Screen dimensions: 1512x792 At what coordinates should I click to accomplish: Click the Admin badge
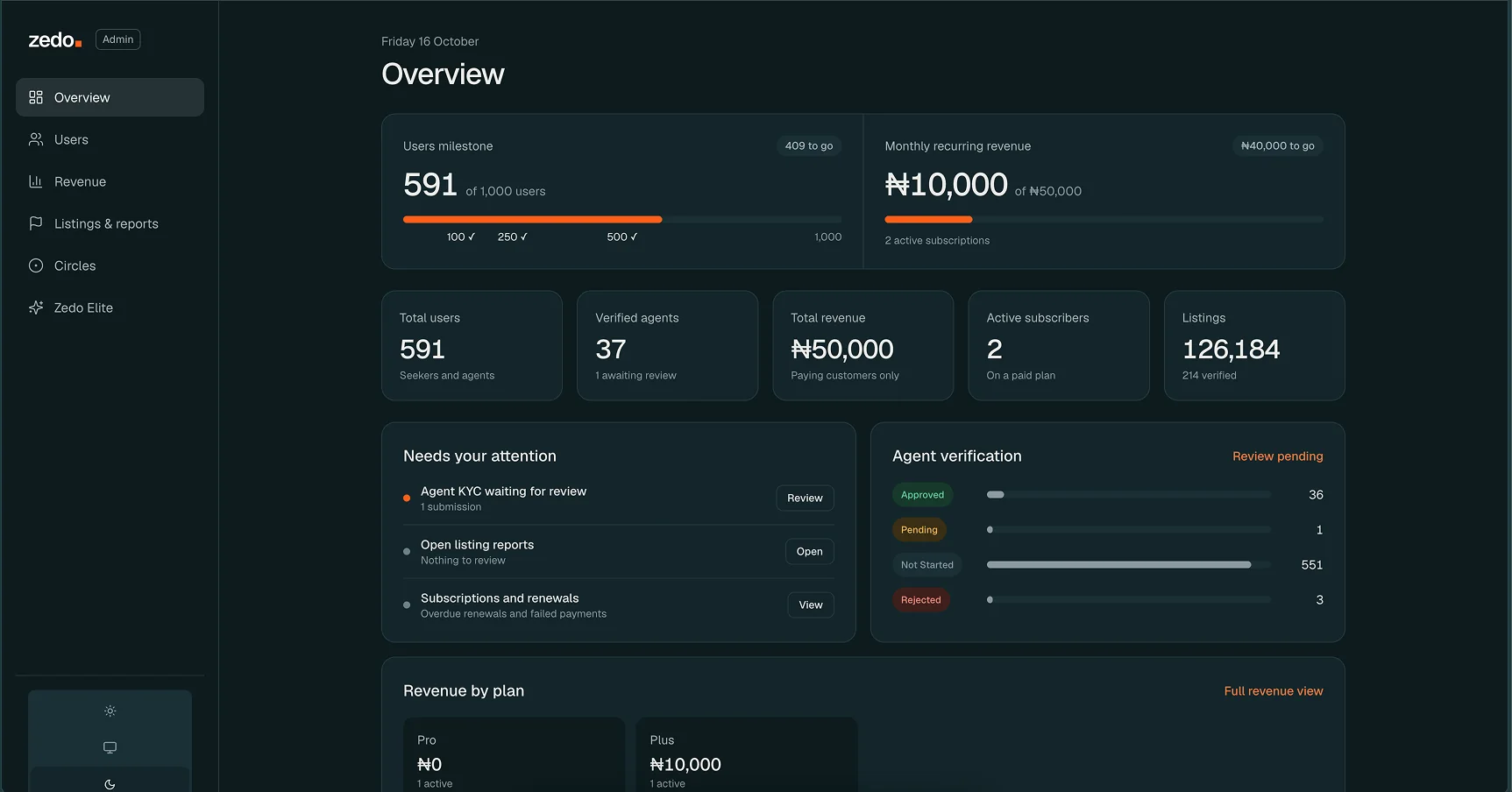pyautogui.click(x=118, y=39)
